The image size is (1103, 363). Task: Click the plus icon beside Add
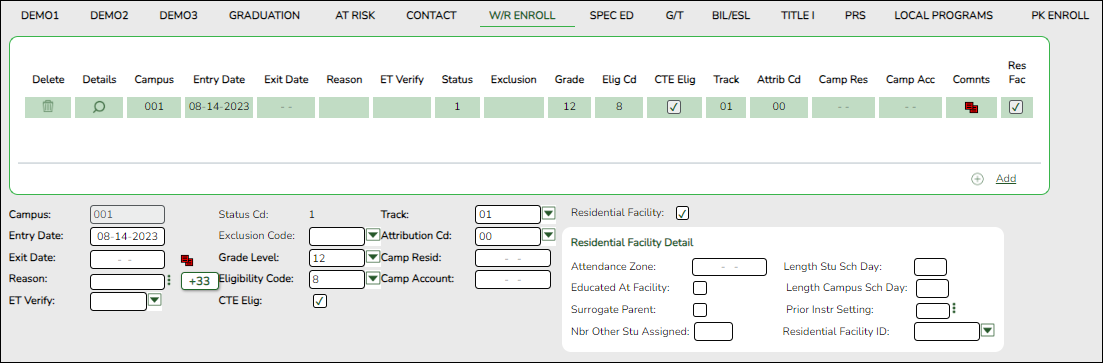[977, 179]
